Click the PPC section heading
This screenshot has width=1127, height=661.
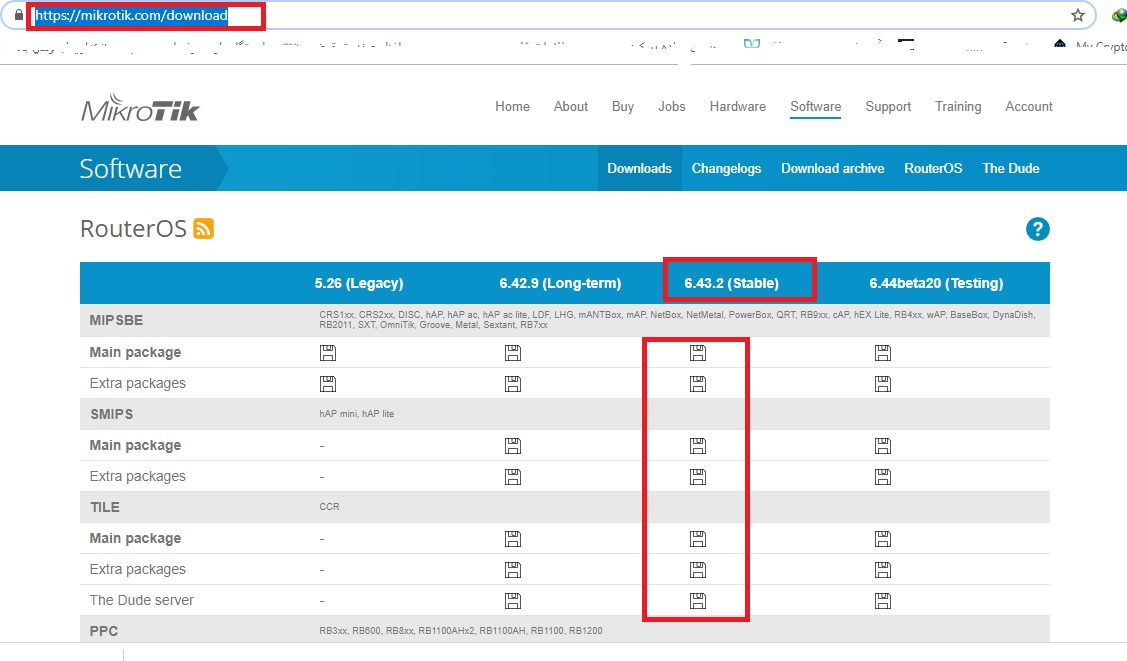(x=104, y=631)
